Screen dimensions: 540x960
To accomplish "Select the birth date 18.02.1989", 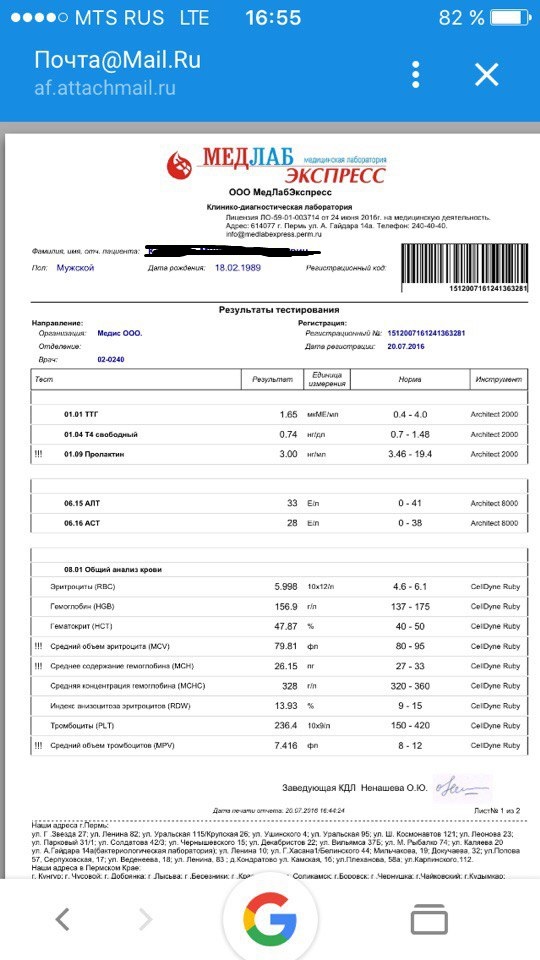I will click(x=239, y=268).
